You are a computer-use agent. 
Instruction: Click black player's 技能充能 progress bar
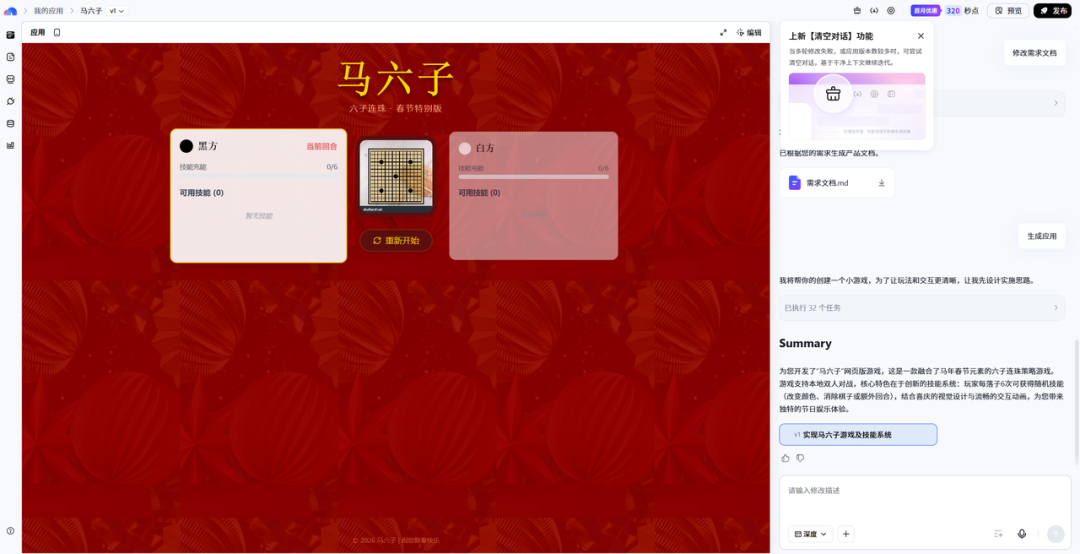pos(258,177)
